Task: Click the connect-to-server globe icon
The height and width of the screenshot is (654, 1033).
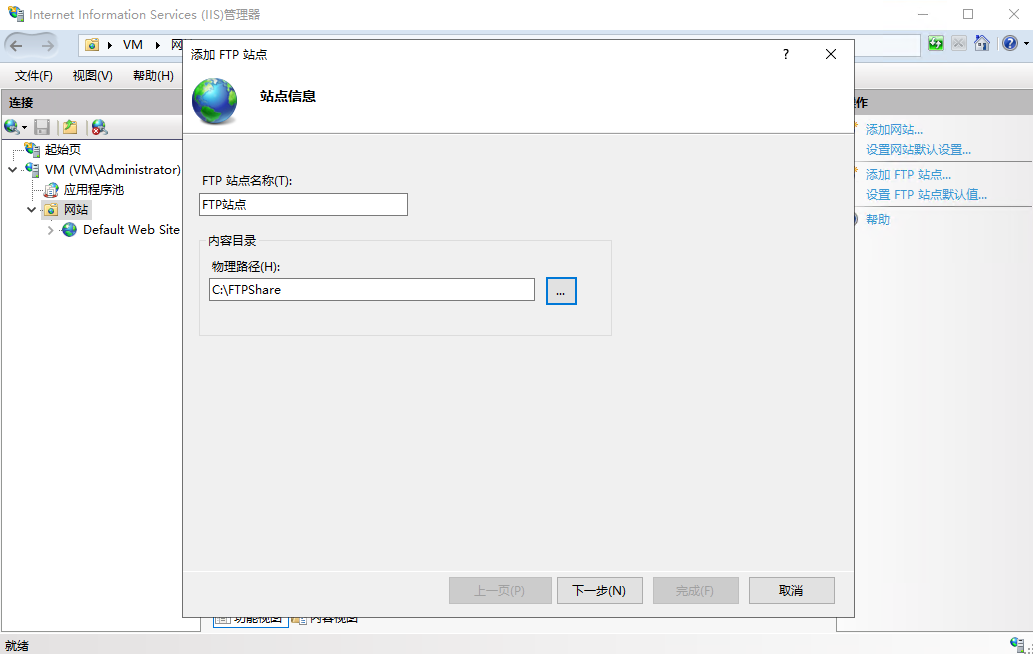Action: click(12, 127)
